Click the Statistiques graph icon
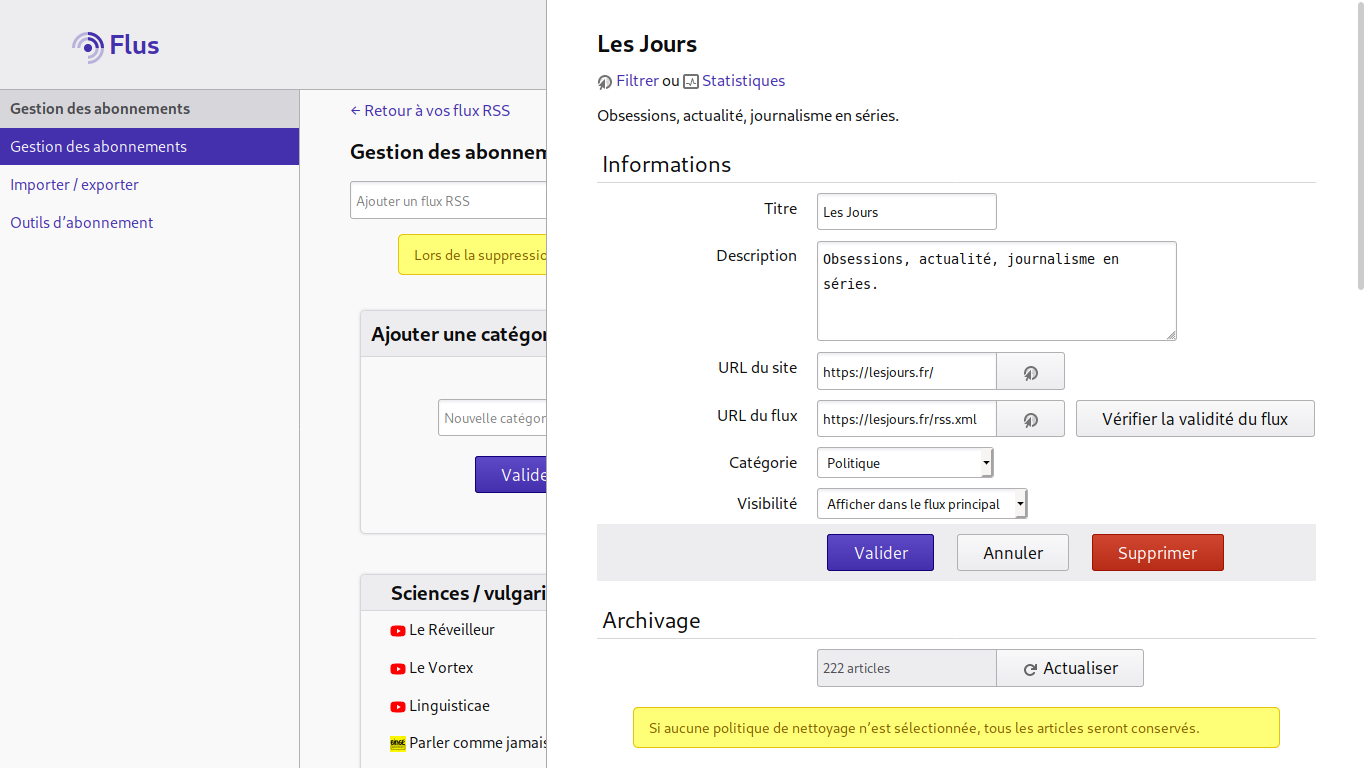Screen dimensions: 1366x768 (x=690, y=81)
